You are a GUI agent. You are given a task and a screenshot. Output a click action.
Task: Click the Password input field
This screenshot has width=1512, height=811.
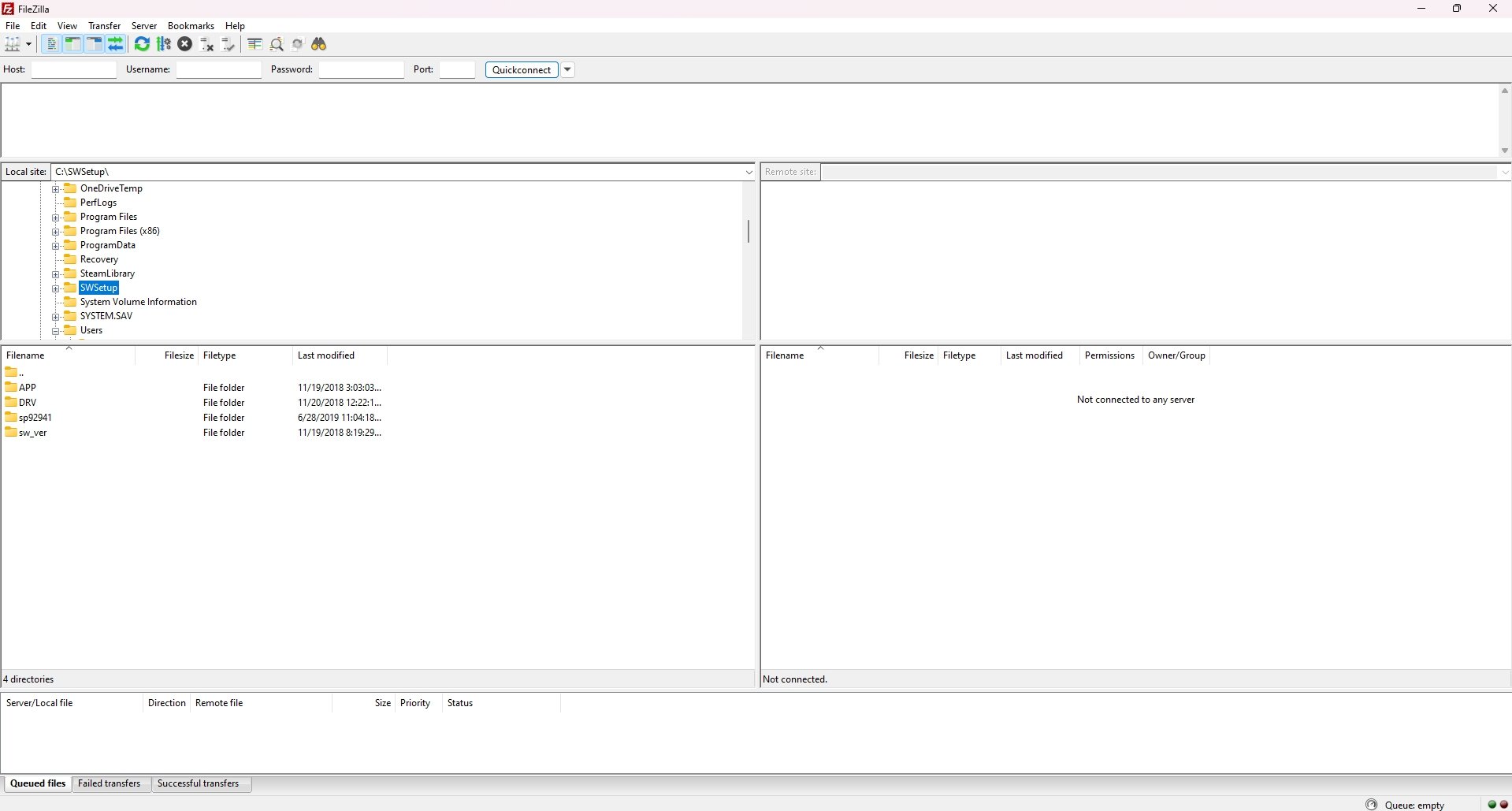[362, 69]
